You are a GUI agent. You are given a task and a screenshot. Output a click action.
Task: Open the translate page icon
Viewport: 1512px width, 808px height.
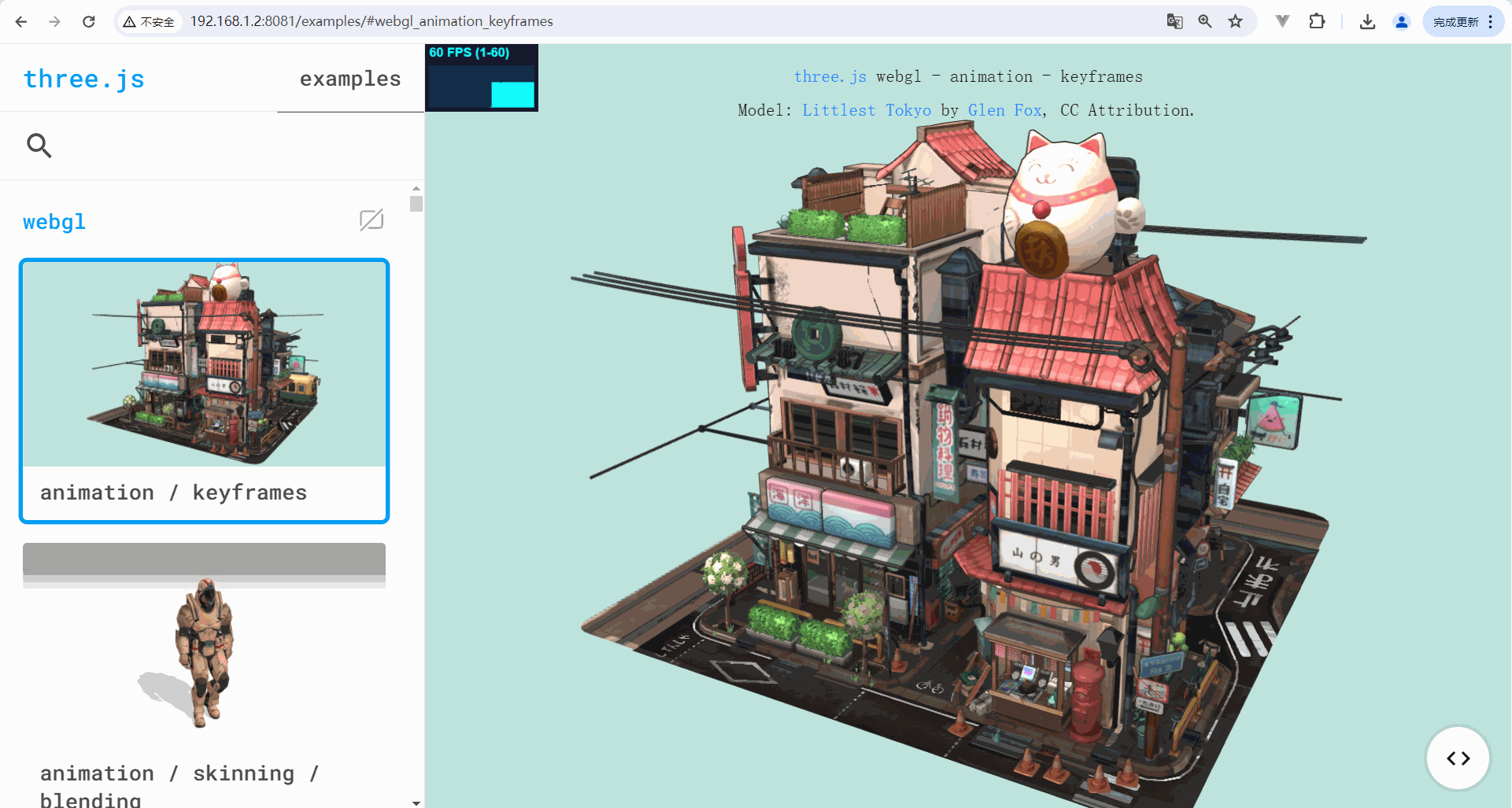(x=1174, y=21)
